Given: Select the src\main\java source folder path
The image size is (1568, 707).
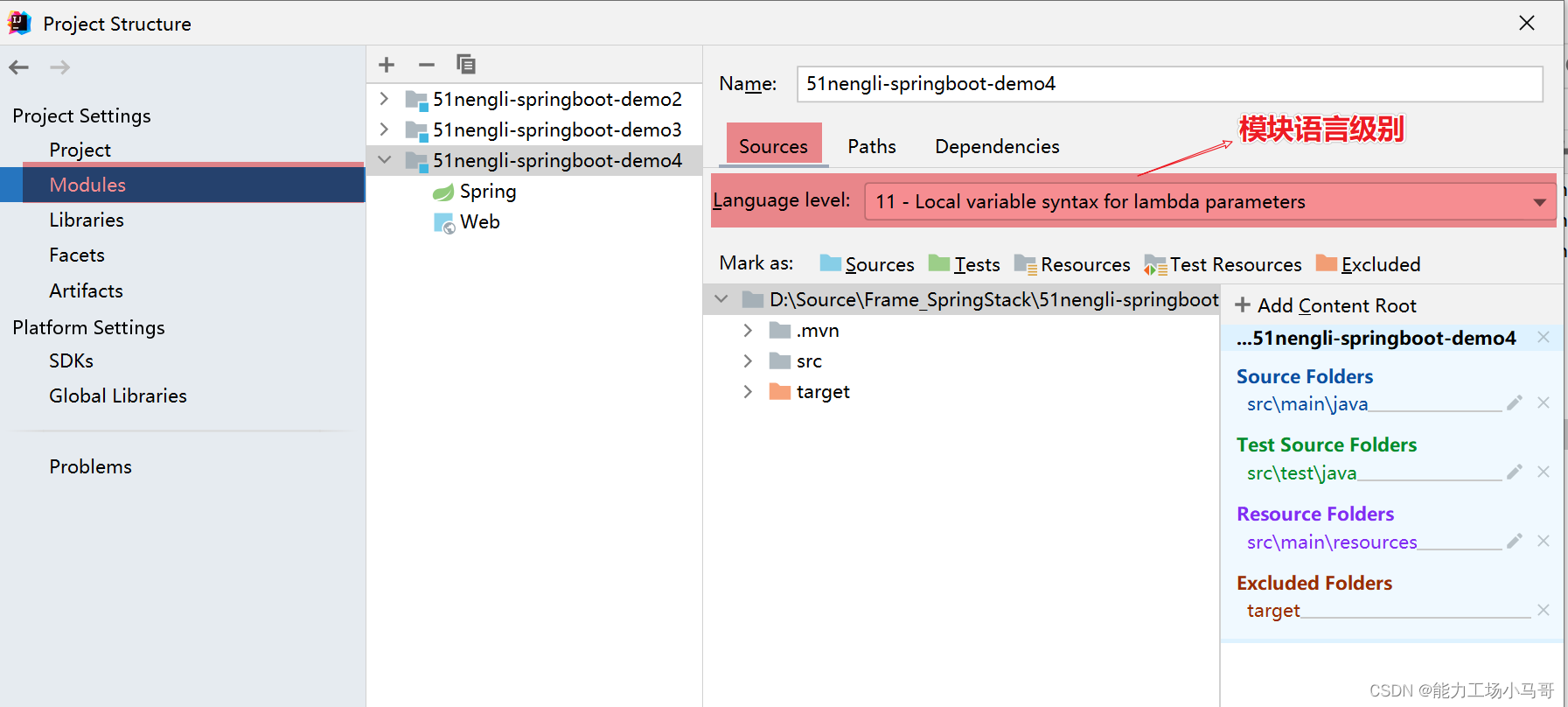Looking at the screenshot, I should [1307, 403].
